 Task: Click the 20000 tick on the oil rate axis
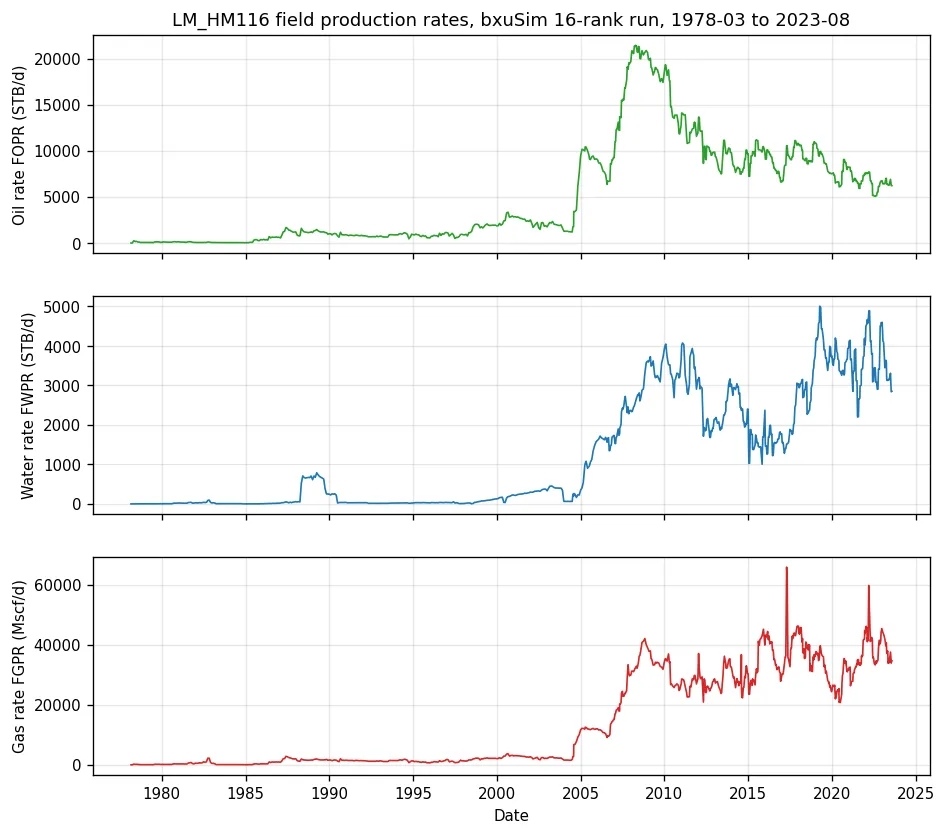[x=57, y=59]
